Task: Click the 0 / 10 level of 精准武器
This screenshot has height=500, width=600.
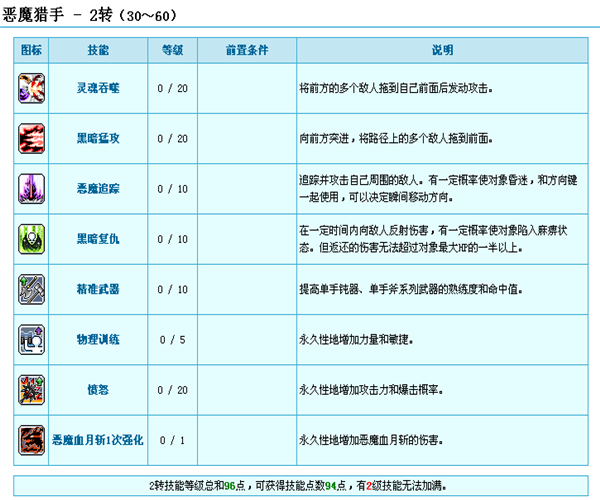Action: coord(173,290)
